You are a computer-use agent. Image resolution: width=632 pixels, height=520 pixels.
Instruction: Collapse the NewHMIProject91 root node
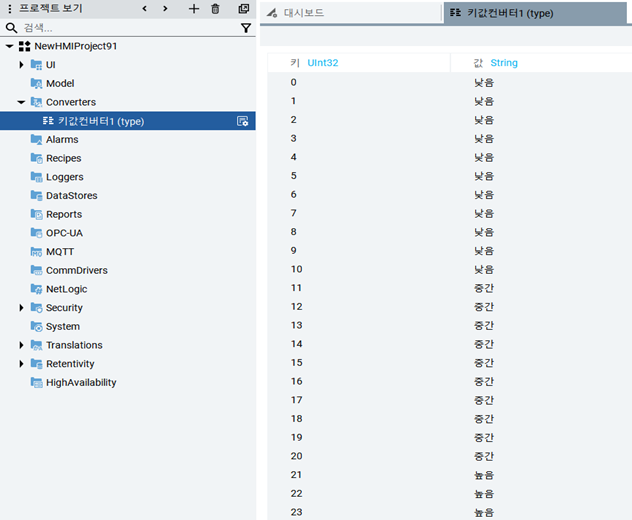9,46
